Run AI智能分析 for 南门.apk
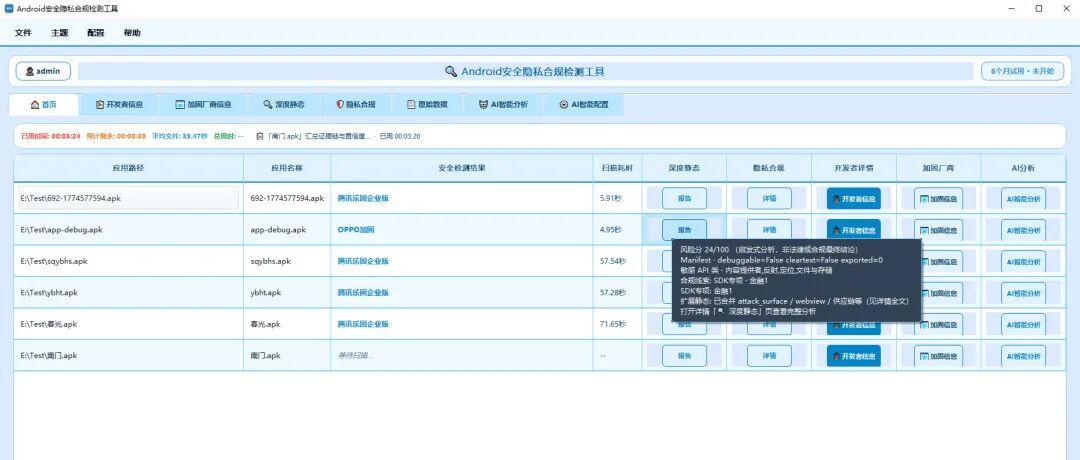Viewport: 1080px width, 460px height. tap(1024, 356)
